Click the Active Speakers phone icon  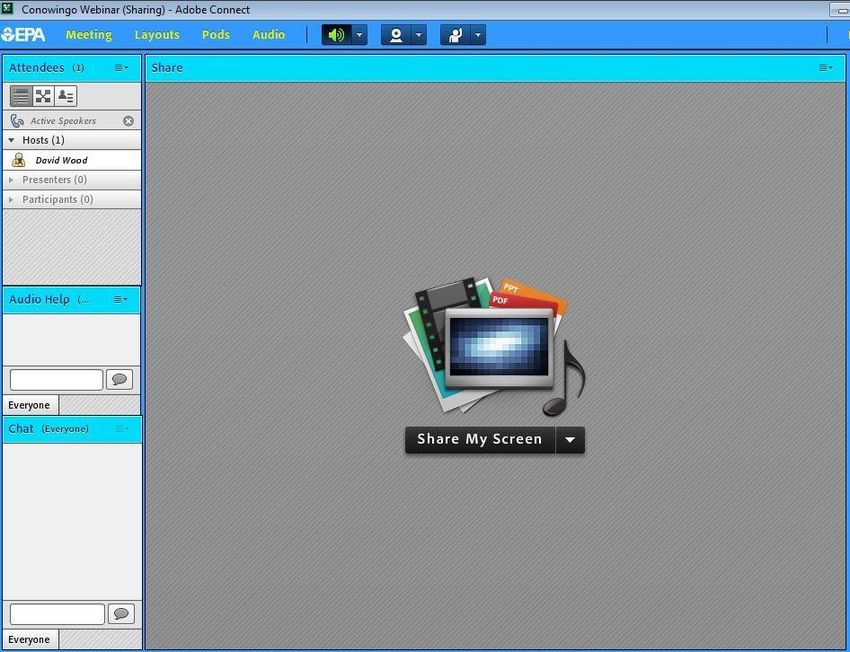(17, 121)
